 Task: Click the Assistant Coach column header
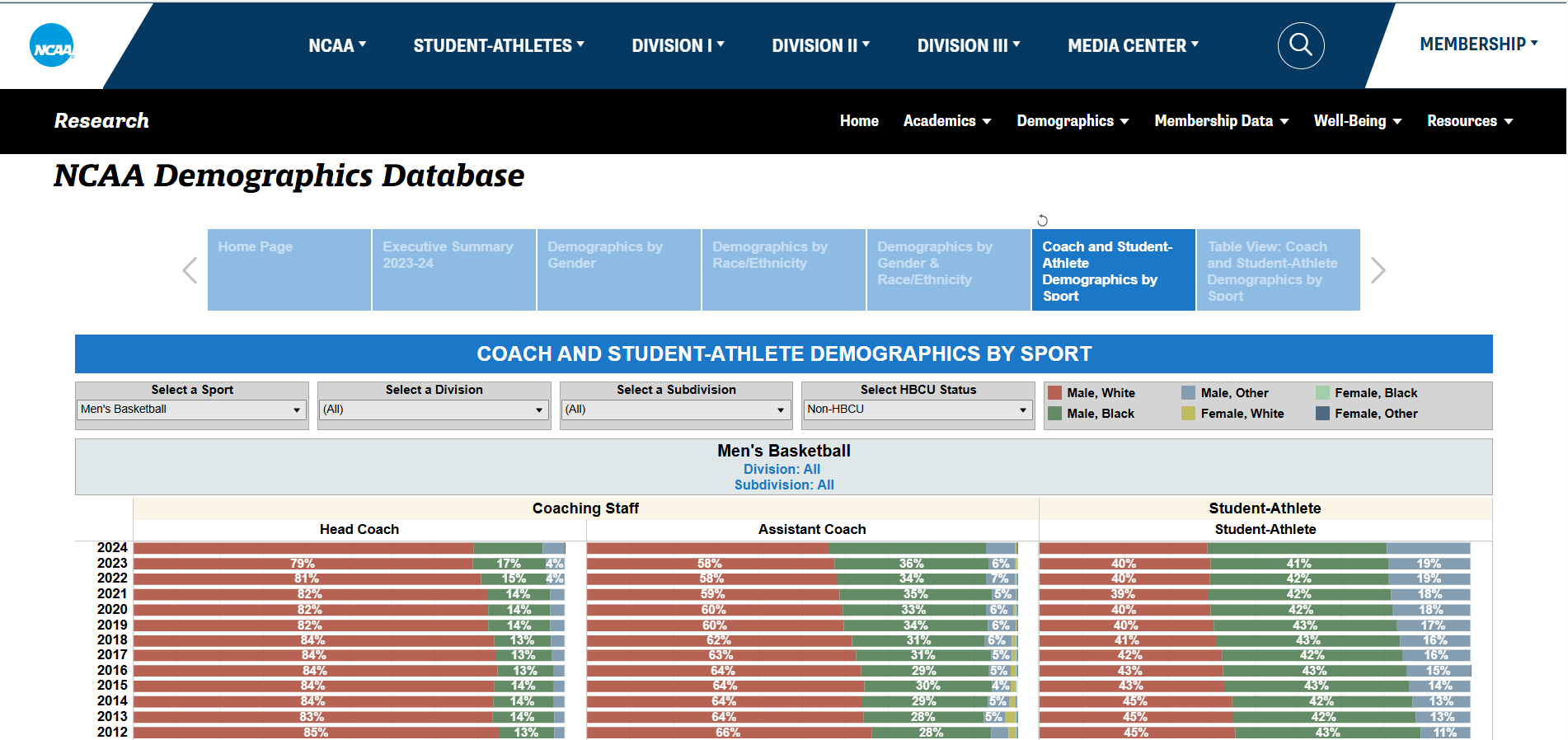pos(812,530)
